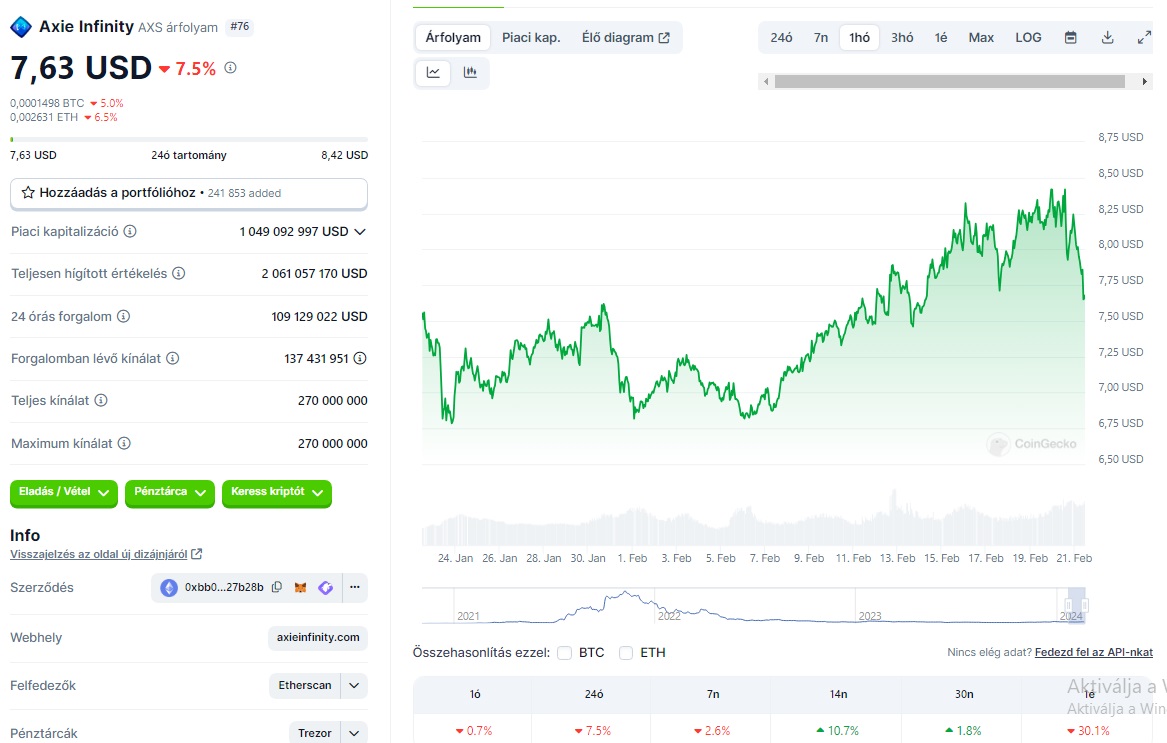Set chart range to 3hó
The height and width of the screenshot is (743, 1167).
(902, 37)
